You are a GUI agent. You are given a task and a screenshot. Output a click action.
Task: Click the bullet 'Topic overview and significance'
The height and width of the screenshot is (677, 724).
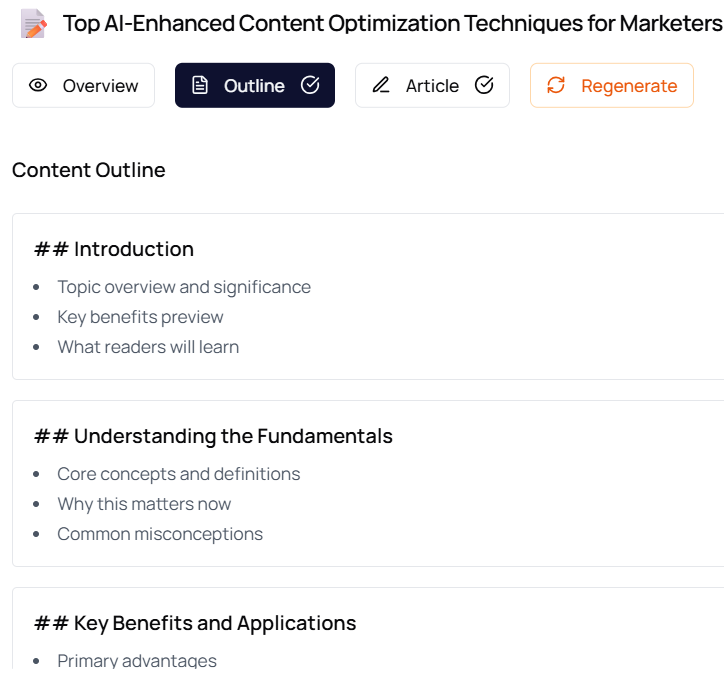184,287
